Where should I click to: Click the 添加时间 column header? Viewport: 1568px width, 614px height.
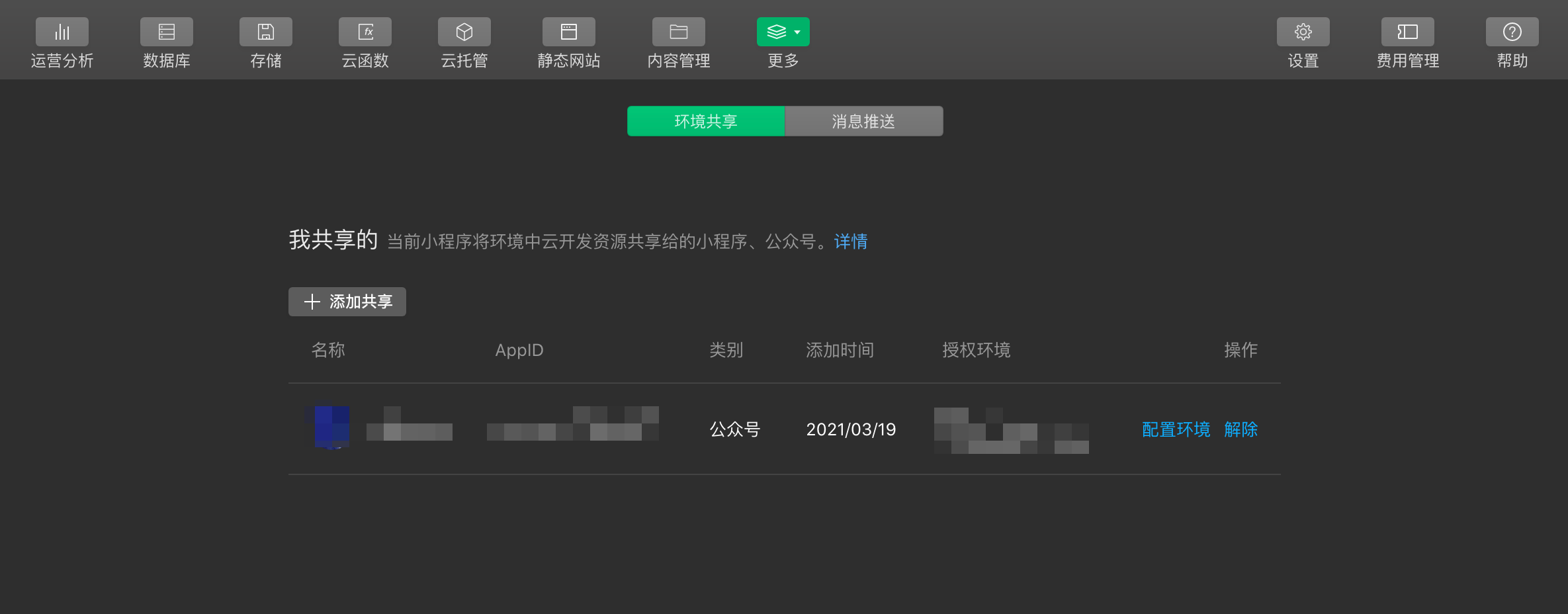tap(840, 350)
